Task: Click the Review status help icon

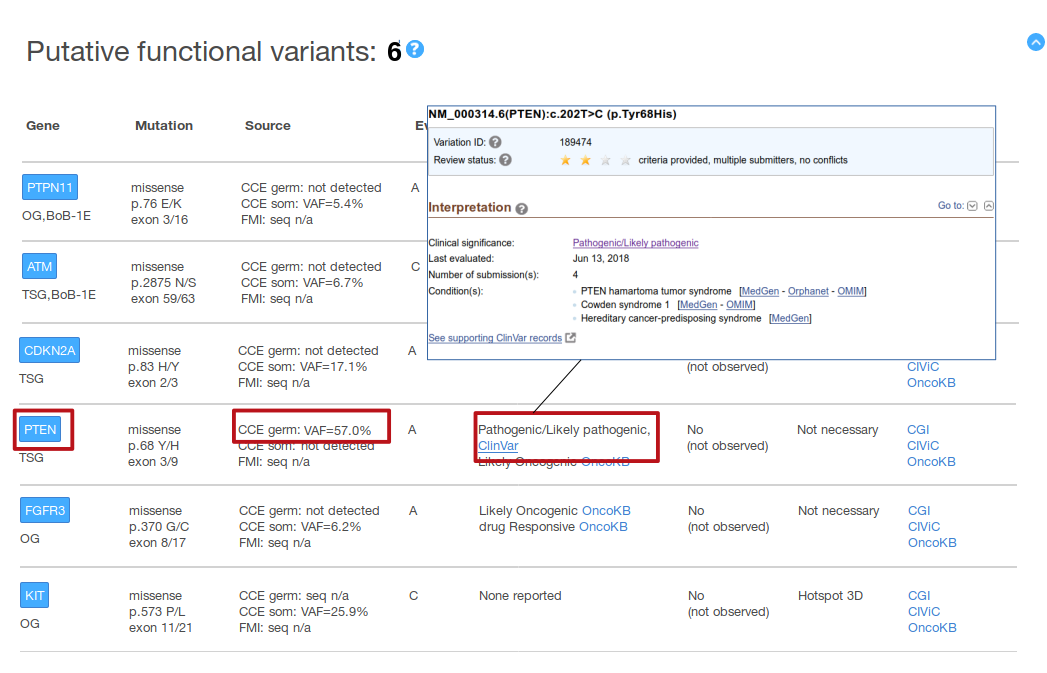Action: coord(505,160)
